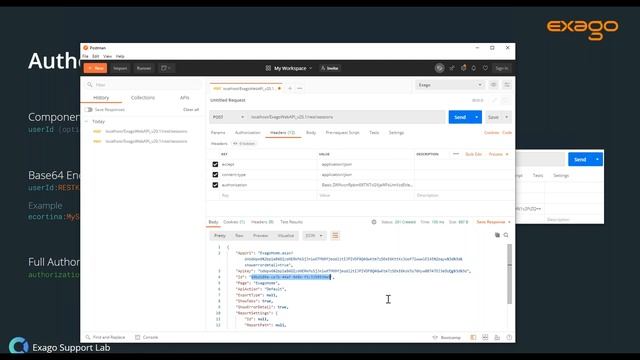The width and height of the screenshot is (640, 360).
Task: Expand the My Workspace dropdown
Action: coord(289,68)
